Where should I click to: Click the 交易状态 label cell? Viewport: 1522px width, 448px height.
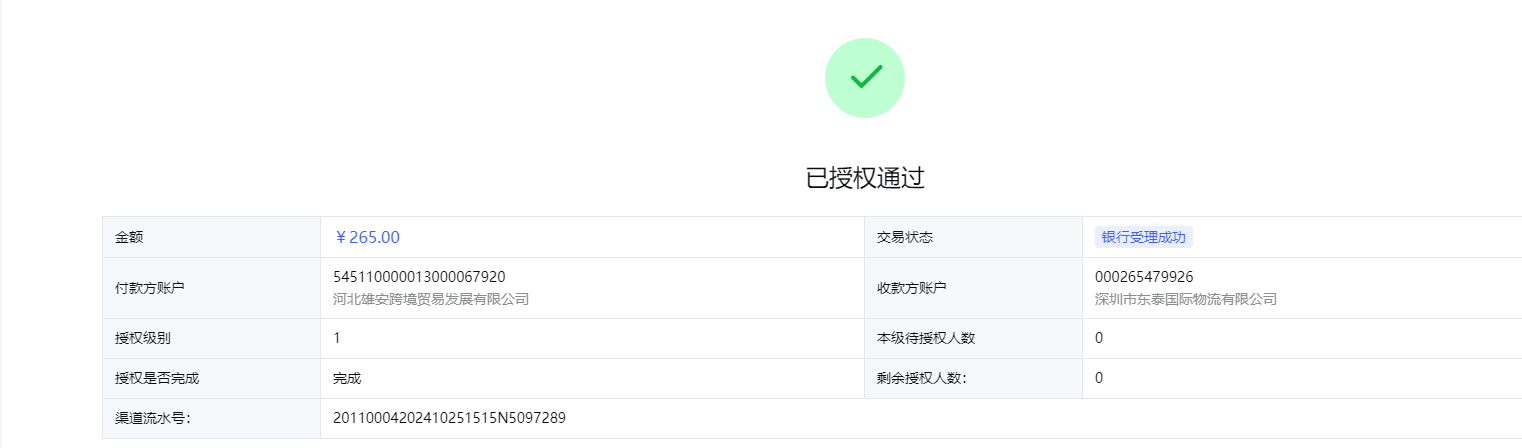tap(973, 237)
